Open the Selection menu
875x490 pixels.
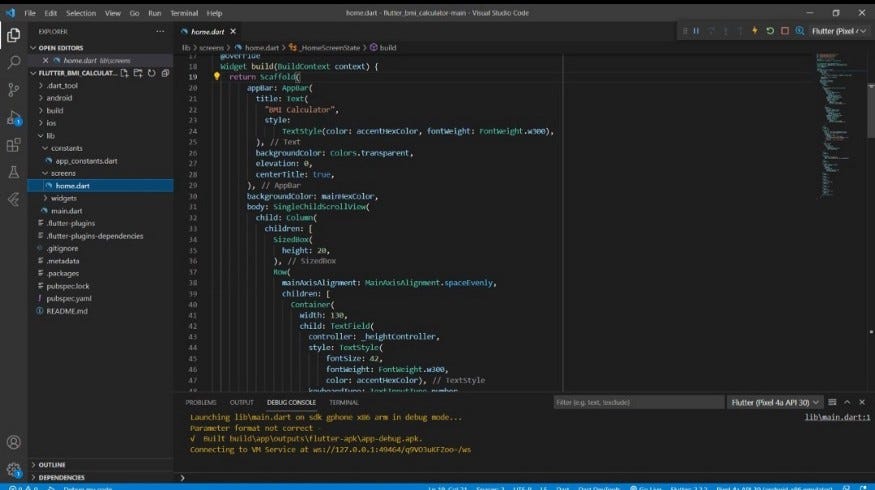[81, 13]
